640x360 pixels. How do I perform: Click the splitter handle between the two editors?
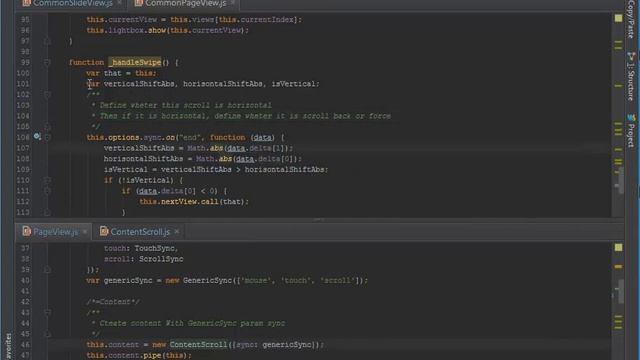click(318, 220)
